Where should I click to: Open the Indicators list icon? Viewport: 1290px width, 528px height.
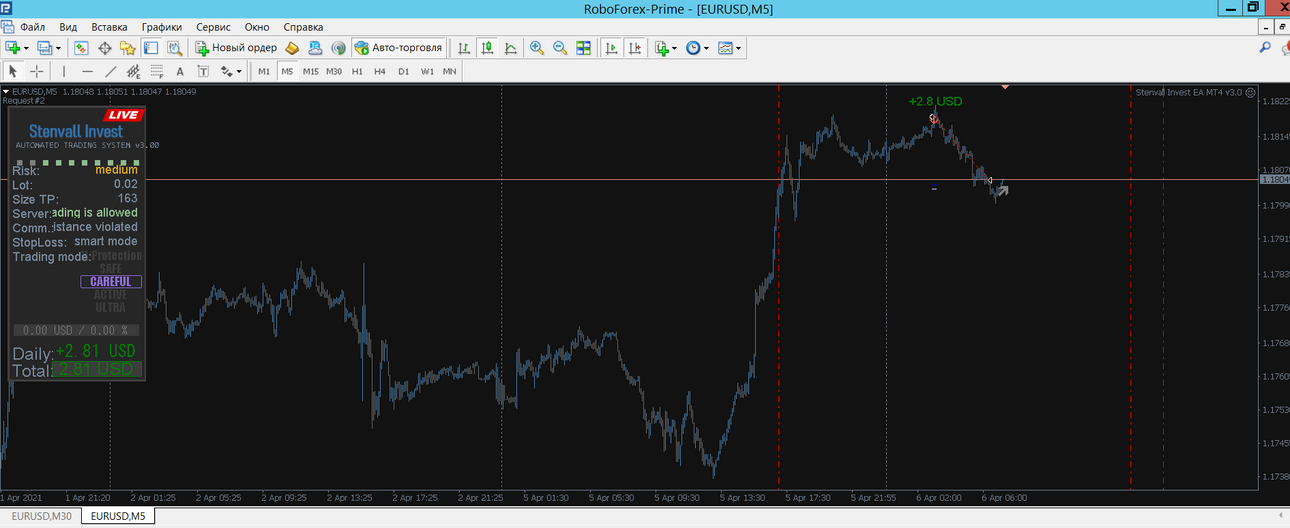(662, 47)
